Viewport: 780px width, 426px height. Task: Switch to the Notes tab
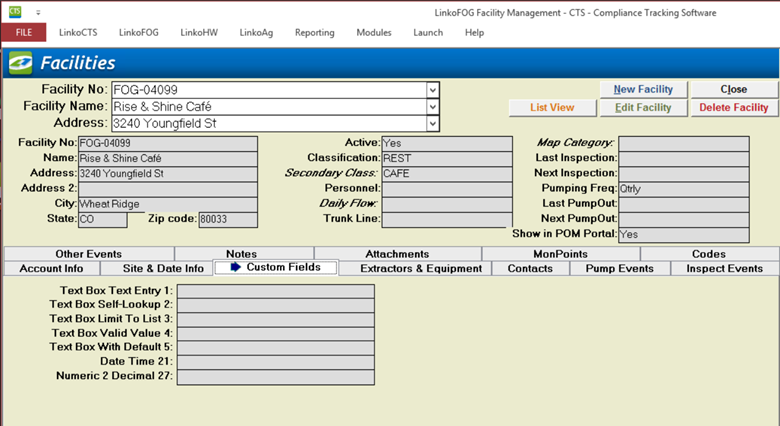coord(242,254)
